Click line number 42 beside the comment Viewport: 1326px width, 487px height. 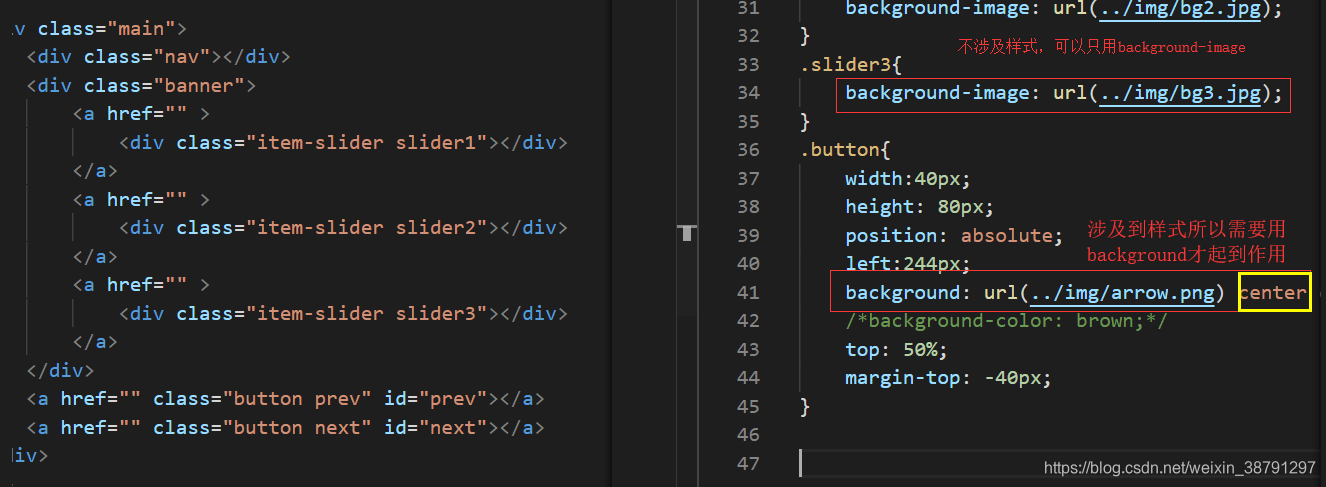(748, 321)
